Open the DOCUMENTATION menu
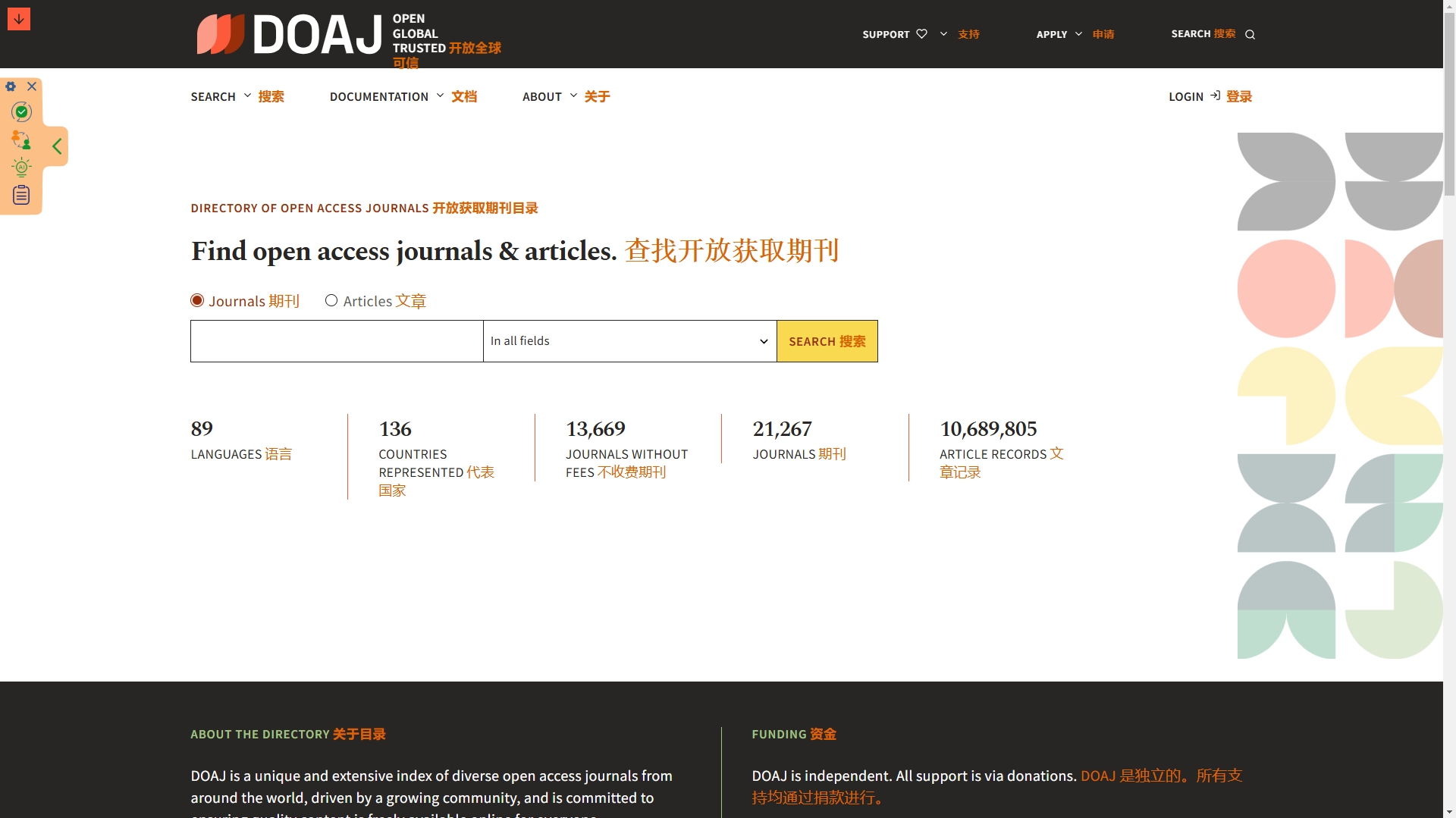The width and height of the screenshot is (1456, 818). [403, 96]
